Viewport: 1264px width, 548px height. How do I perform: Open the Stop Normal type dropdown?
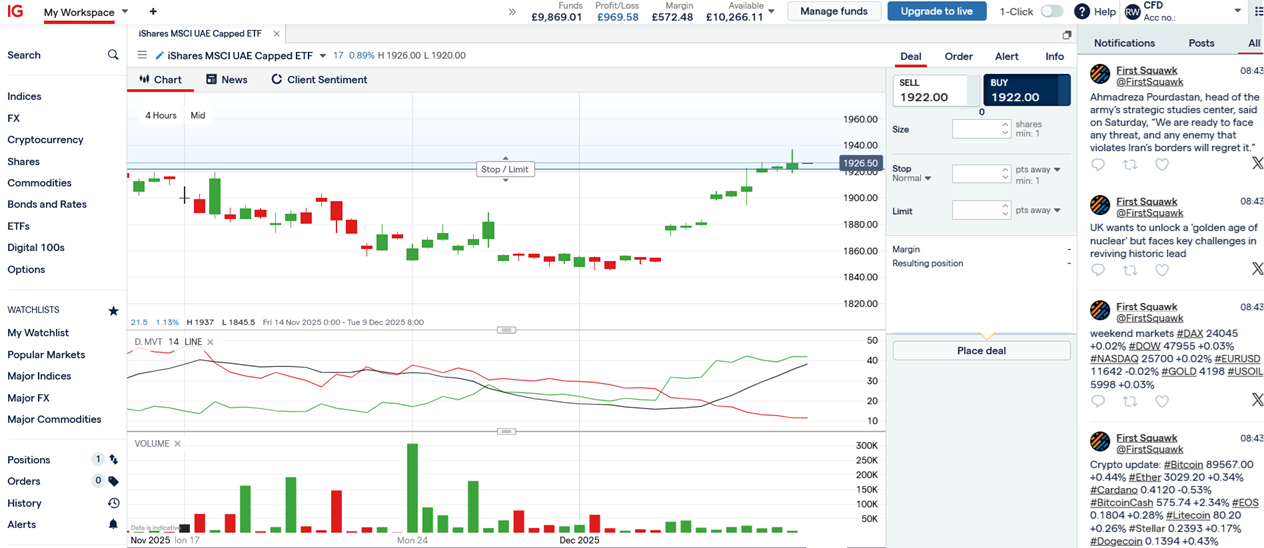[912, 178]
